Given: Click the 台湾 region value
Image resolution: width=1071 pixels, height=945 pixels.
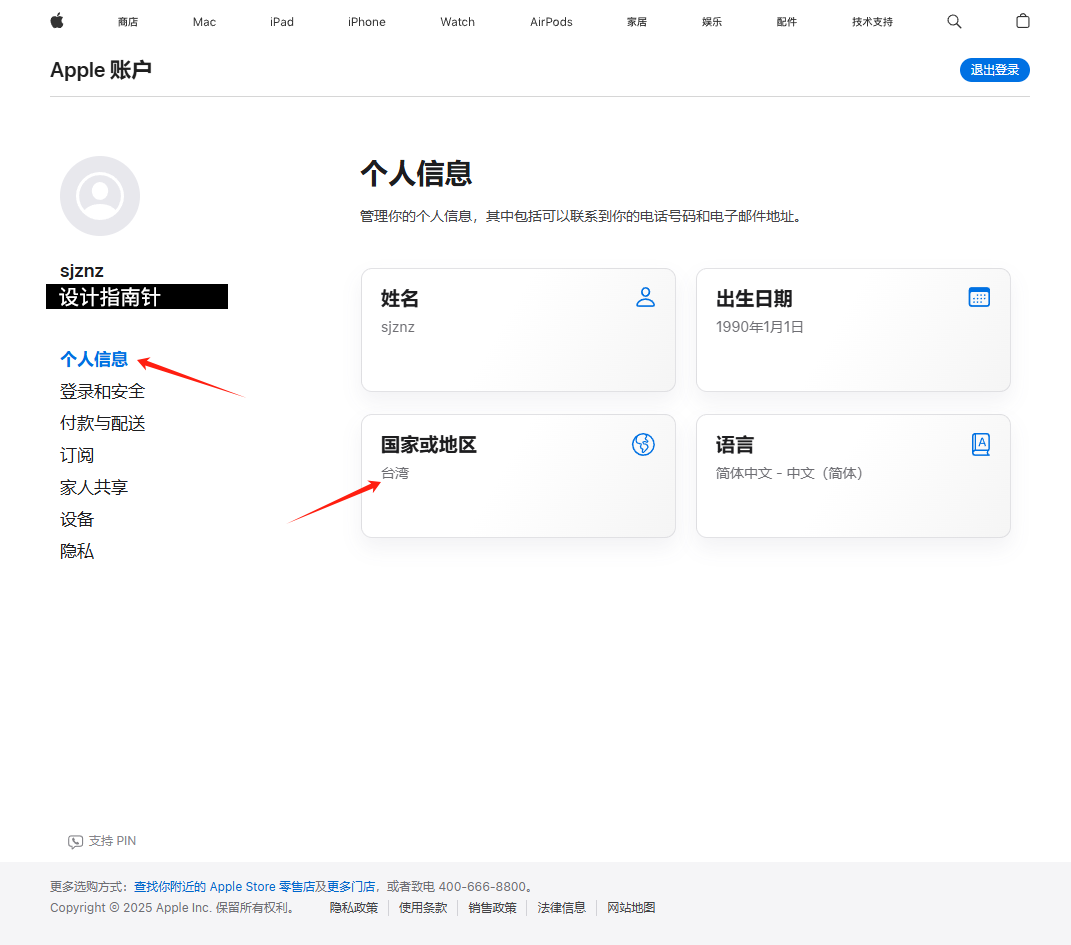Looking at the screenshot, I should (395, 473).
